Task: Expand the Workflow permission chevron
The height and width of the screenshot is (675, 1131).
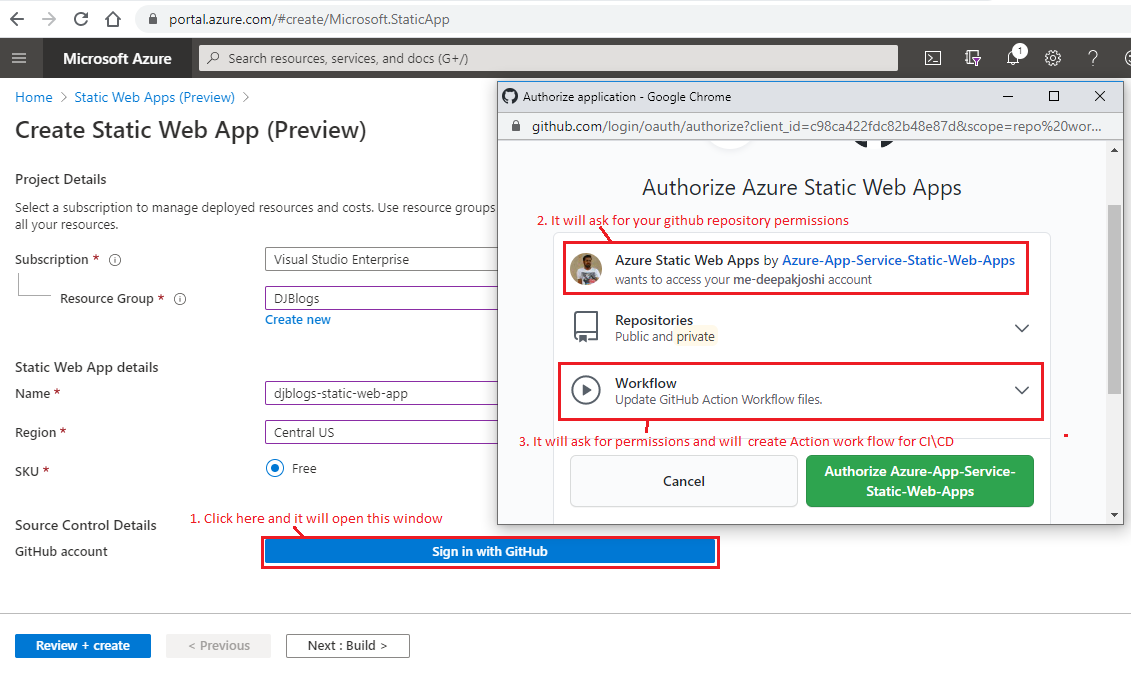Action: [x=1021, y=390]
